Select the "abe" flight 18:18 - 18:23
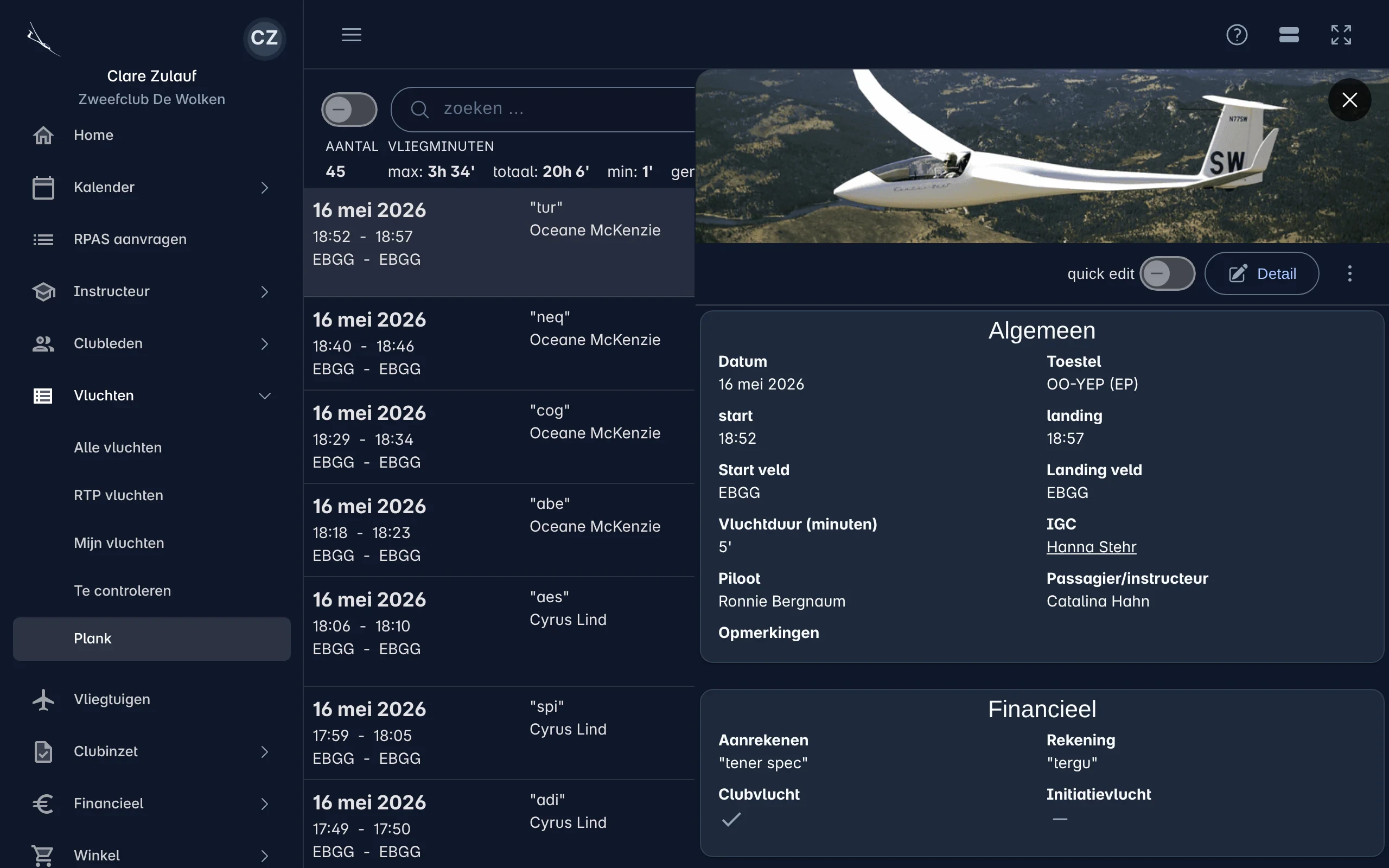1389x868 pixels. (x=499, y=531)
